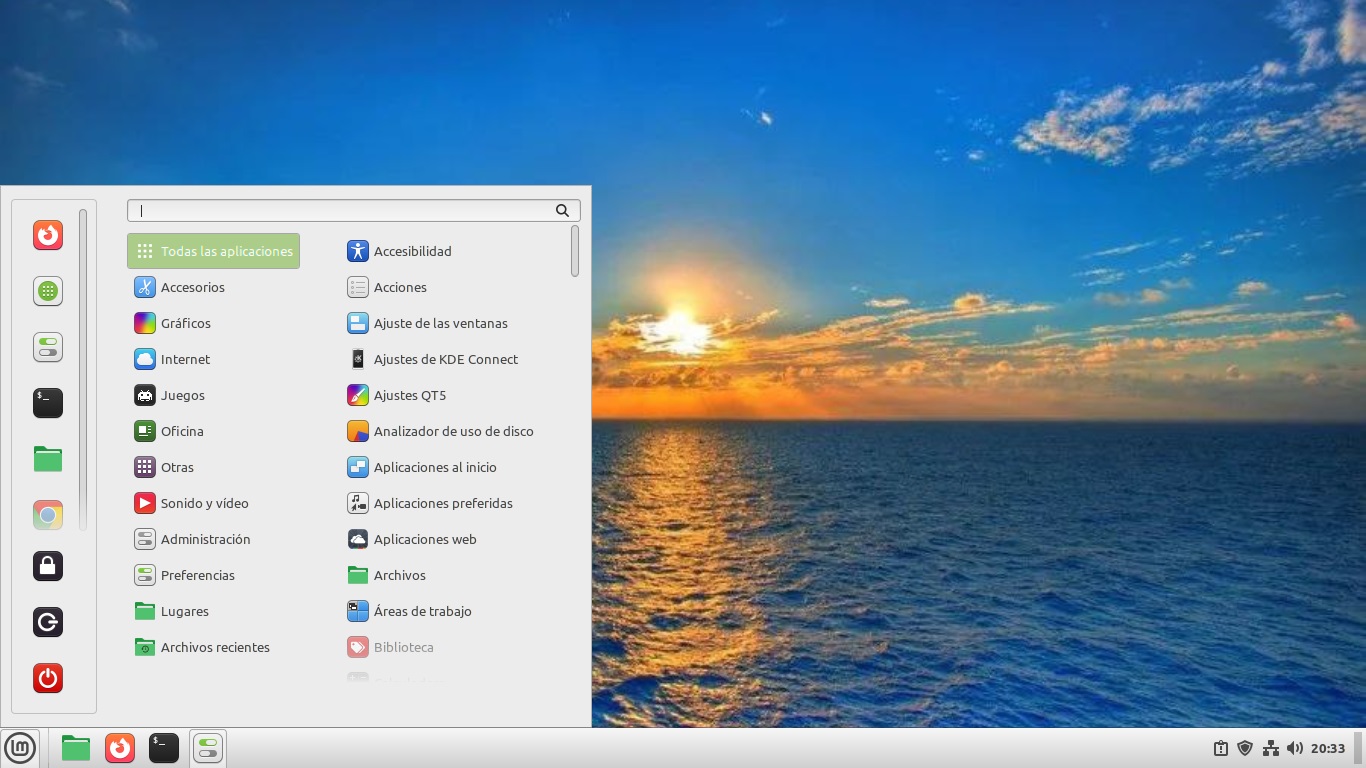This screenshot has height=768, width=1366.
Task: Launch Firefox from menu favorites sidebar
Action: pyautogui.click(x=48, y=235)
